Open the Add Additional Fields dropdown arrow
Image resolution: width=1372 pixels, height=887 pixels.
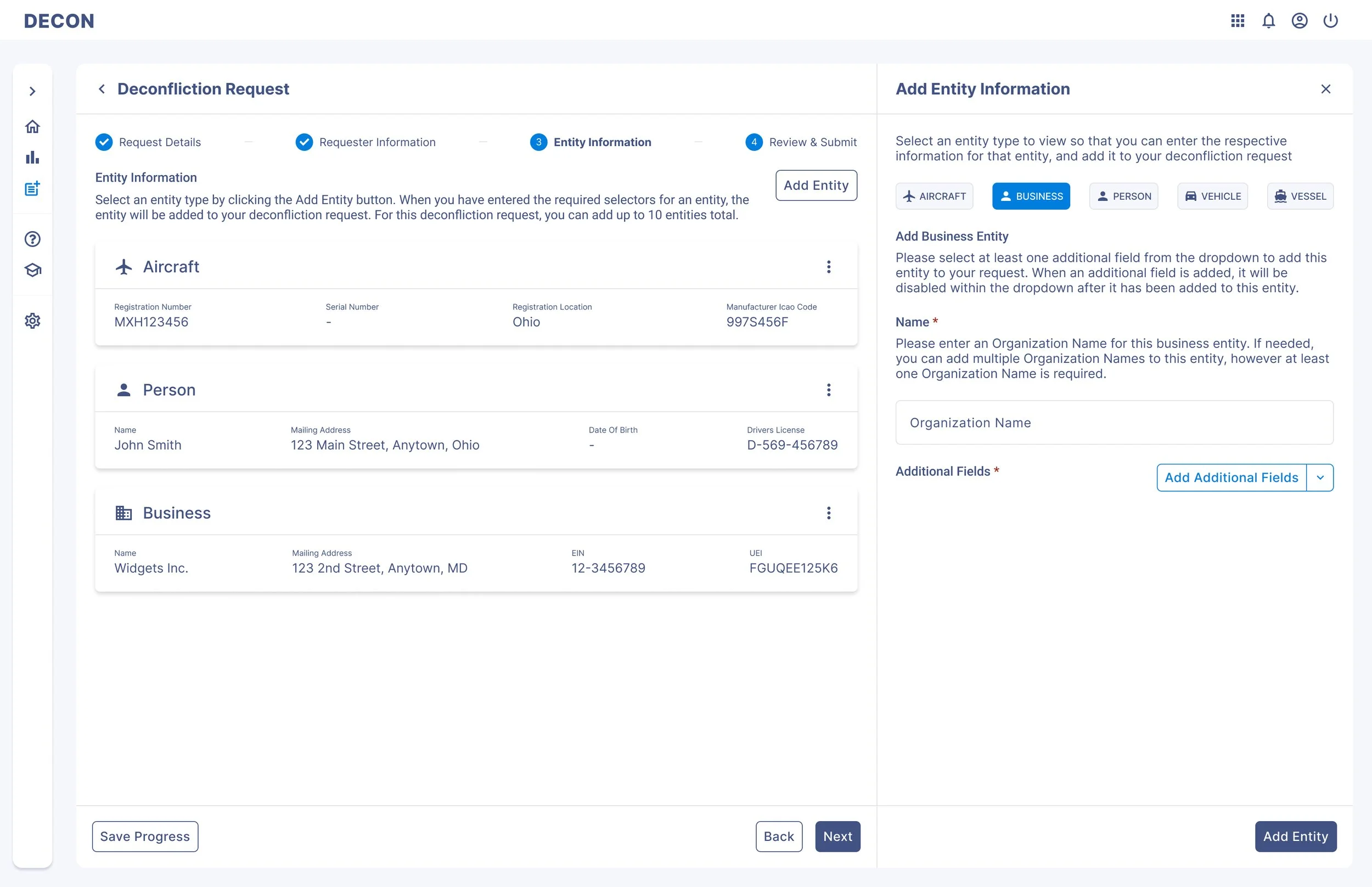[1320, 478]
